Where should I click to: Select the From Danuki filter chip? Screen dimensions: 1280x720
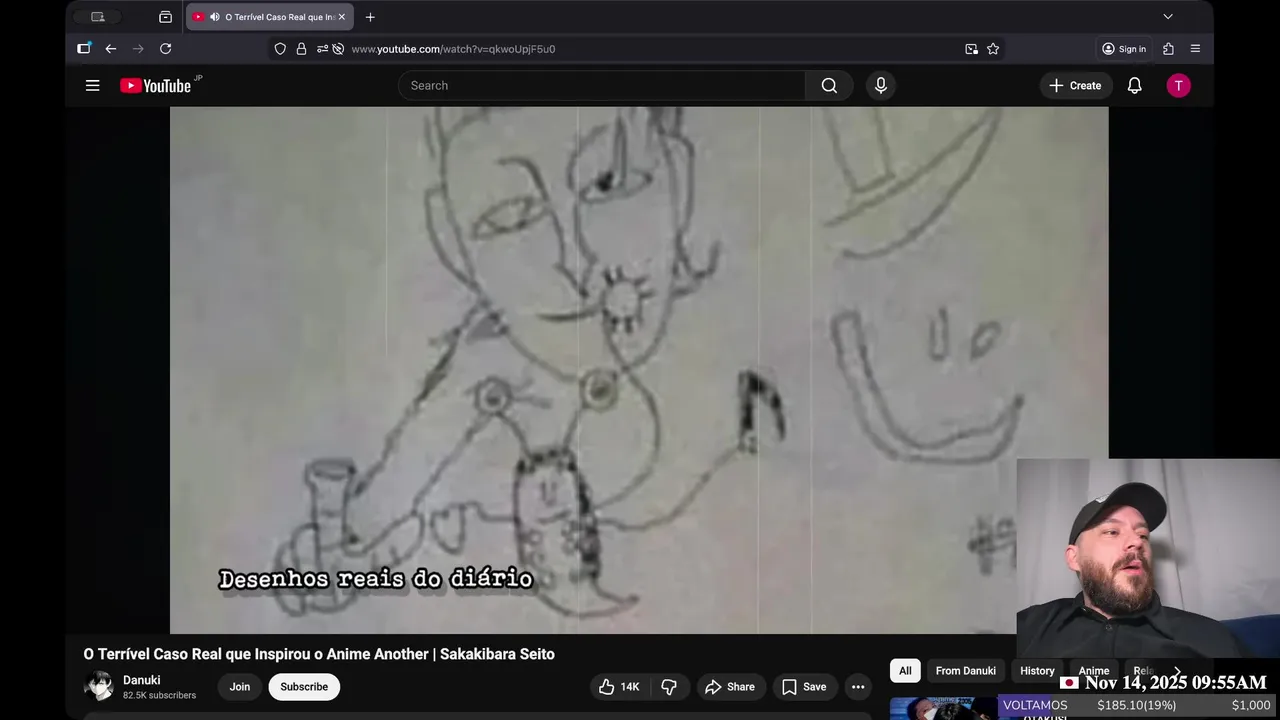[x=966, y=671]
